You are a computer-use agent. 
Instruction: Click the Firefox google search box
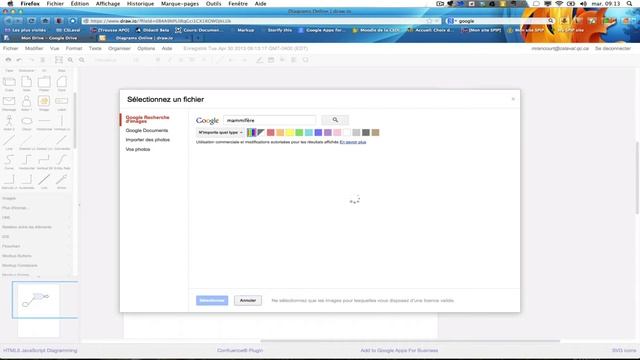click(x=502, y=20)
